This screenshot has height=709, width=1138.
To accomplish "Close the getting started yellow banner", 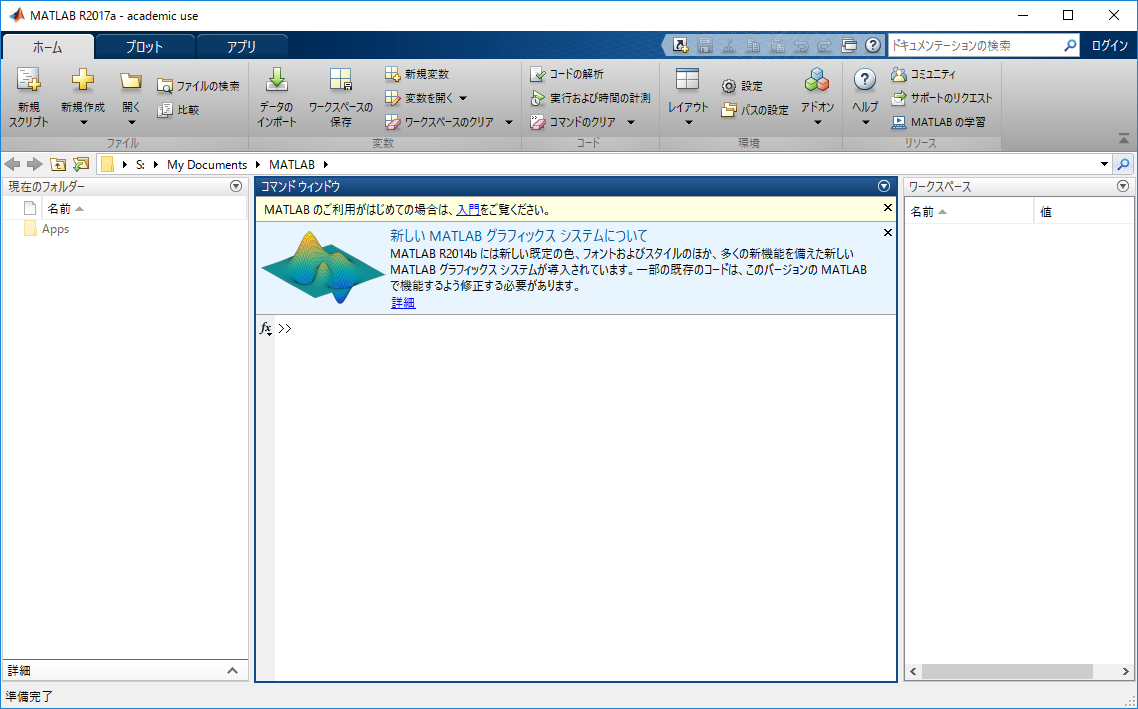I will pyautogui.click(x=888, y=208).
